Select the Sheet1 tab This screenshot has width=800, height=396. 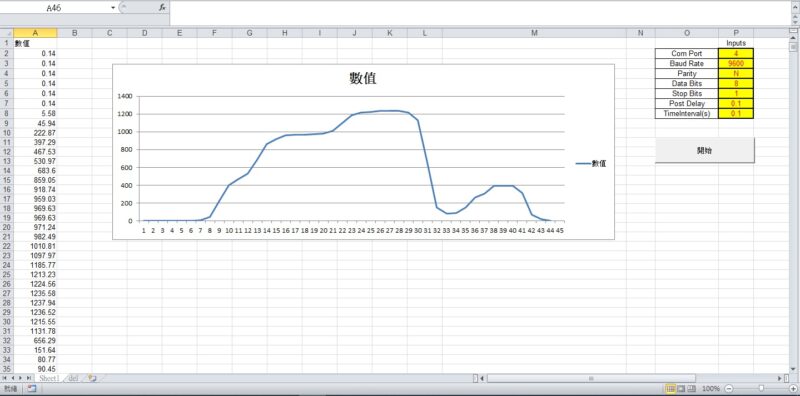click(x=49, y=378)
